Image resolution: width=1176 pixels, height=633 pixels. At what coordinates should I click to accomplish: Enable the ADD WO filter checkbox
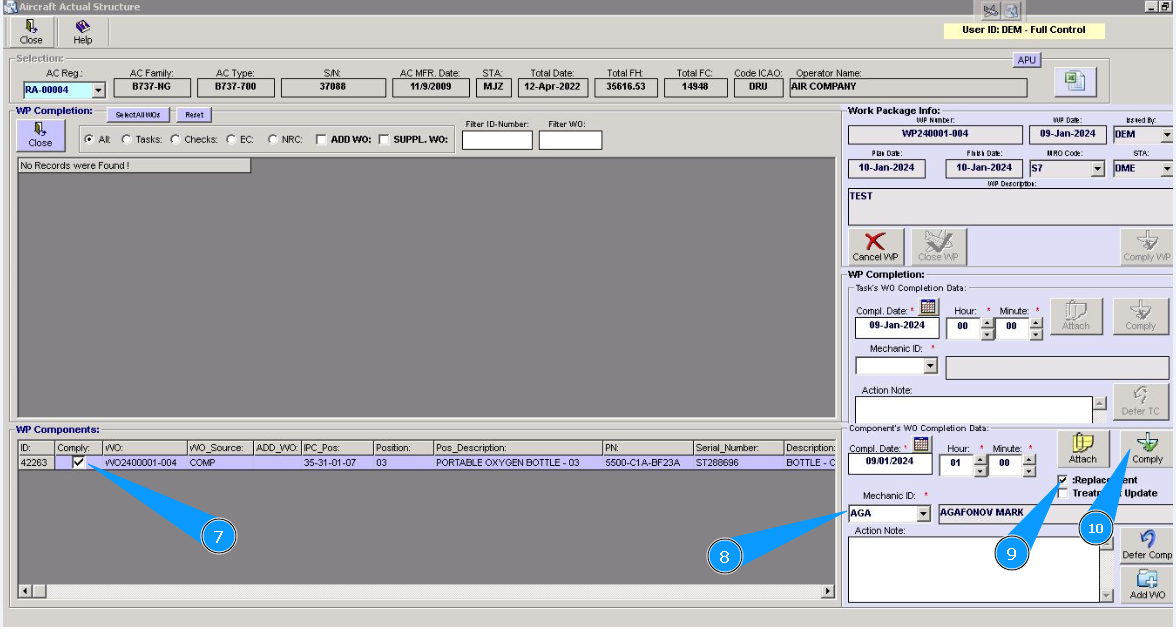321,139
